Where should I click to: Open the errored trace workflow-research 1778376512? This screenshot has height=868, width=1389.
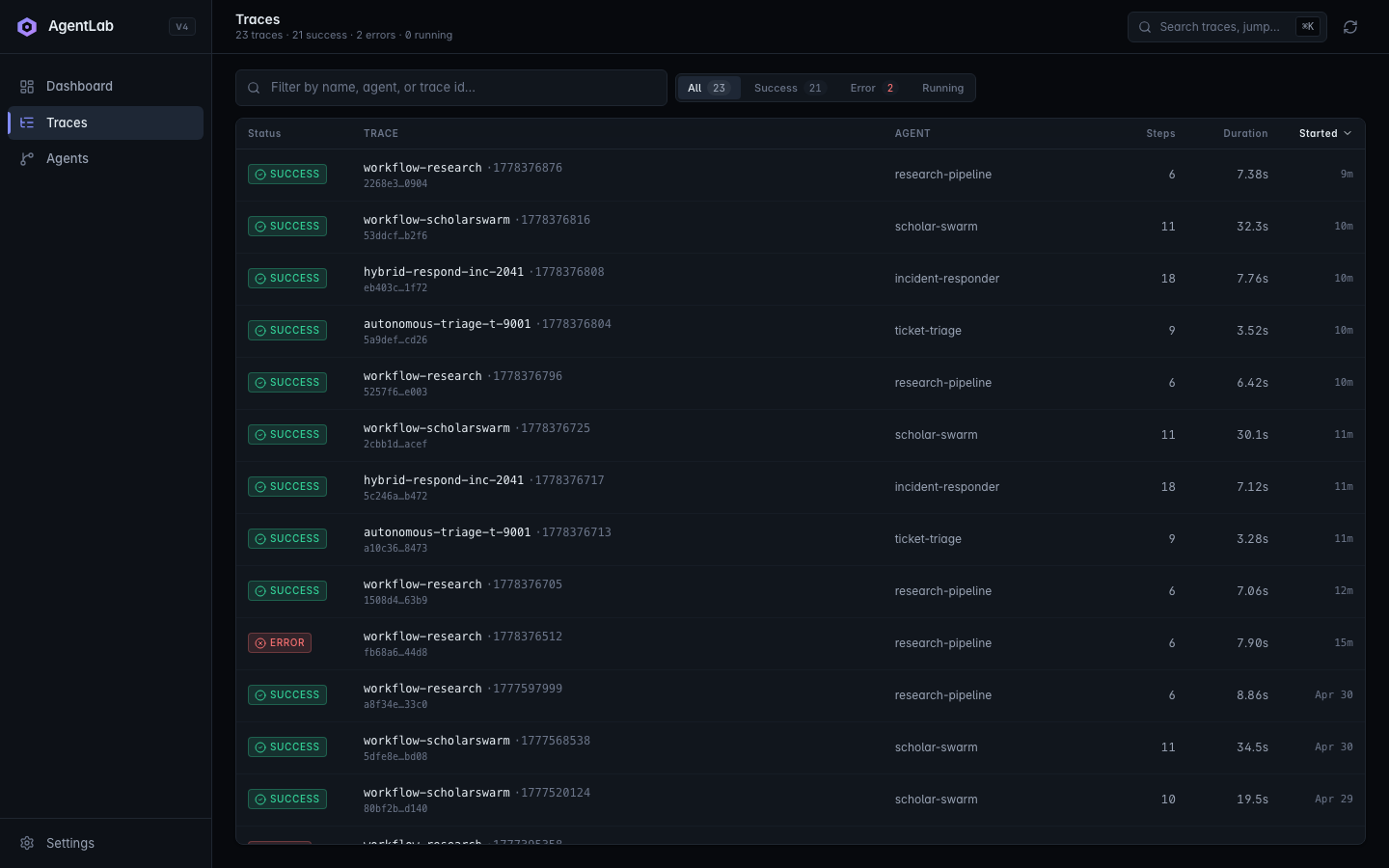[x=463, y=637]
